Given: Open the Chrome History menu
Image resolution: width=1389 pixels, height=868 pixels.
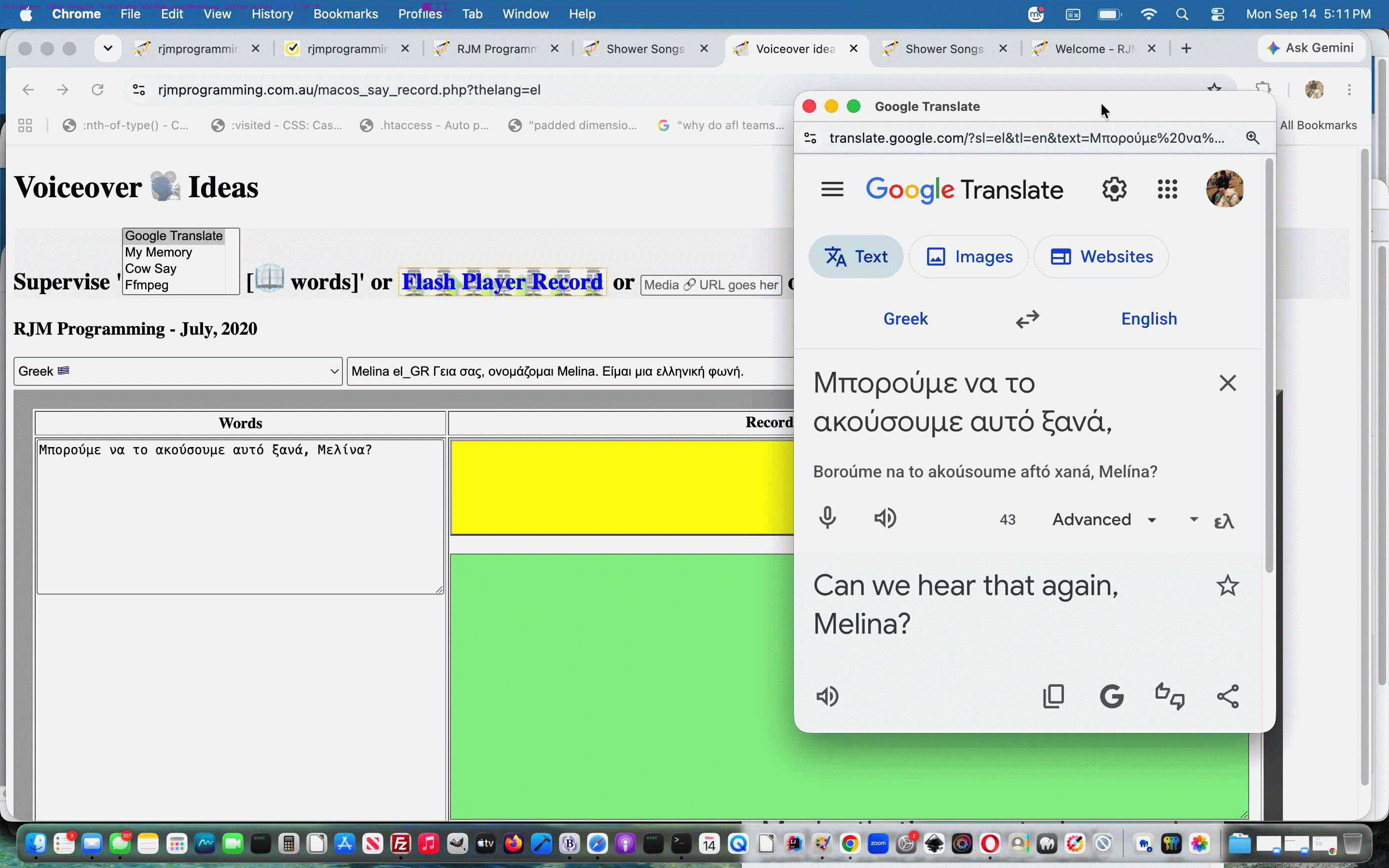Looking at the screenshot, I should point(272,14).
